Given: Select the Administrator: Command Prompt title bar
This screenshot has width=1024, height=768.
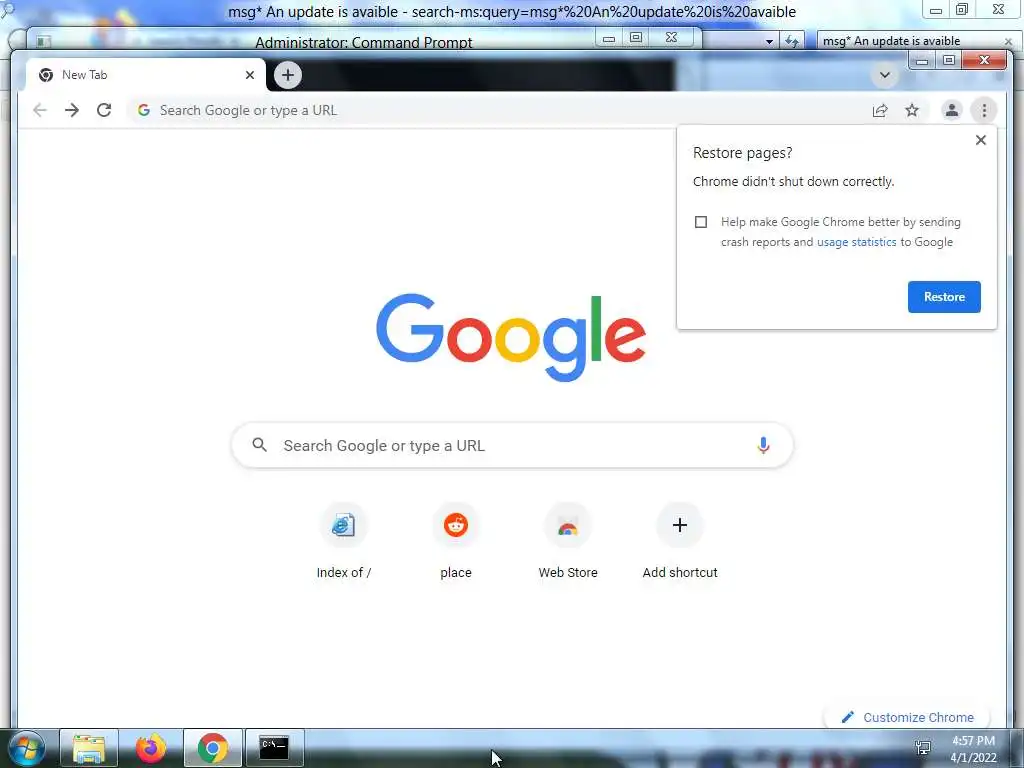Looking at the screenshot, I should click(363, 42).
